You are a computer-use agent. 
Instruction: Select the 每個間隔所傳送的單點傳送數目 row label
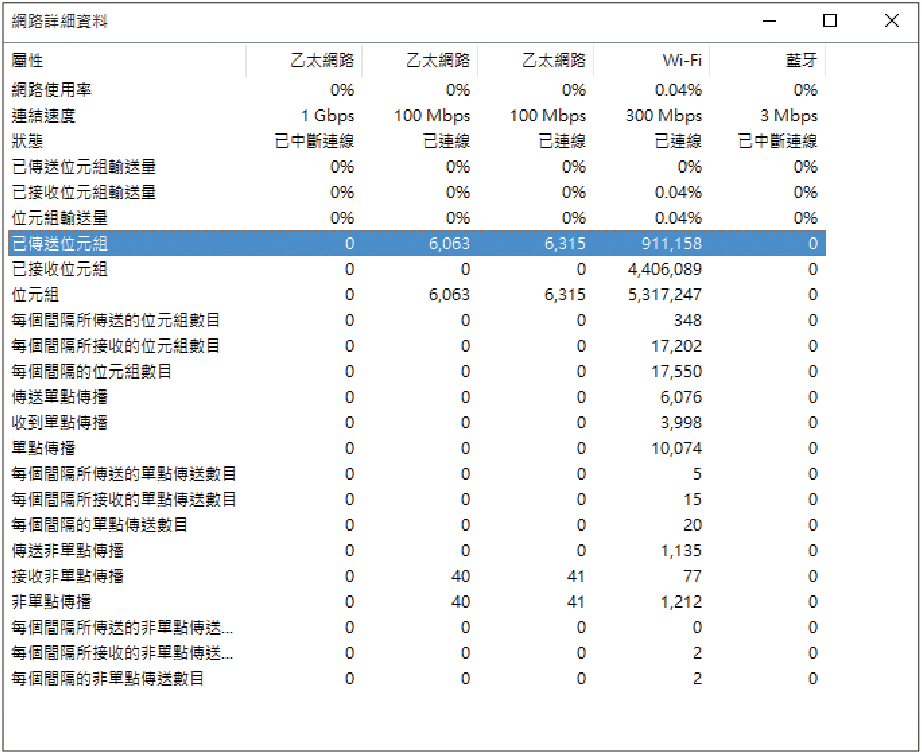pyautogui.click(x=123, y=474)
